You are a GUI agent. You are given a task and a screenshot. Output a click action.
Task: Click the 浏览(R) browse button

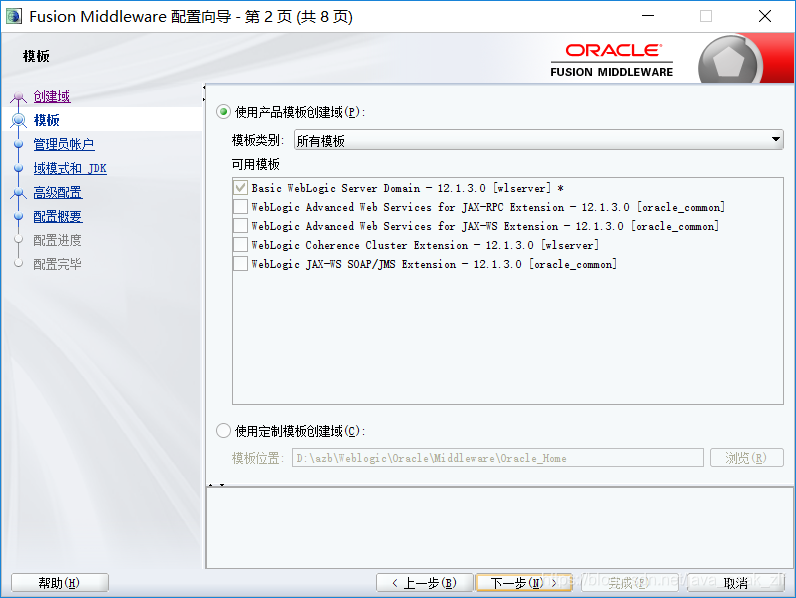click(x=747, y=458)
